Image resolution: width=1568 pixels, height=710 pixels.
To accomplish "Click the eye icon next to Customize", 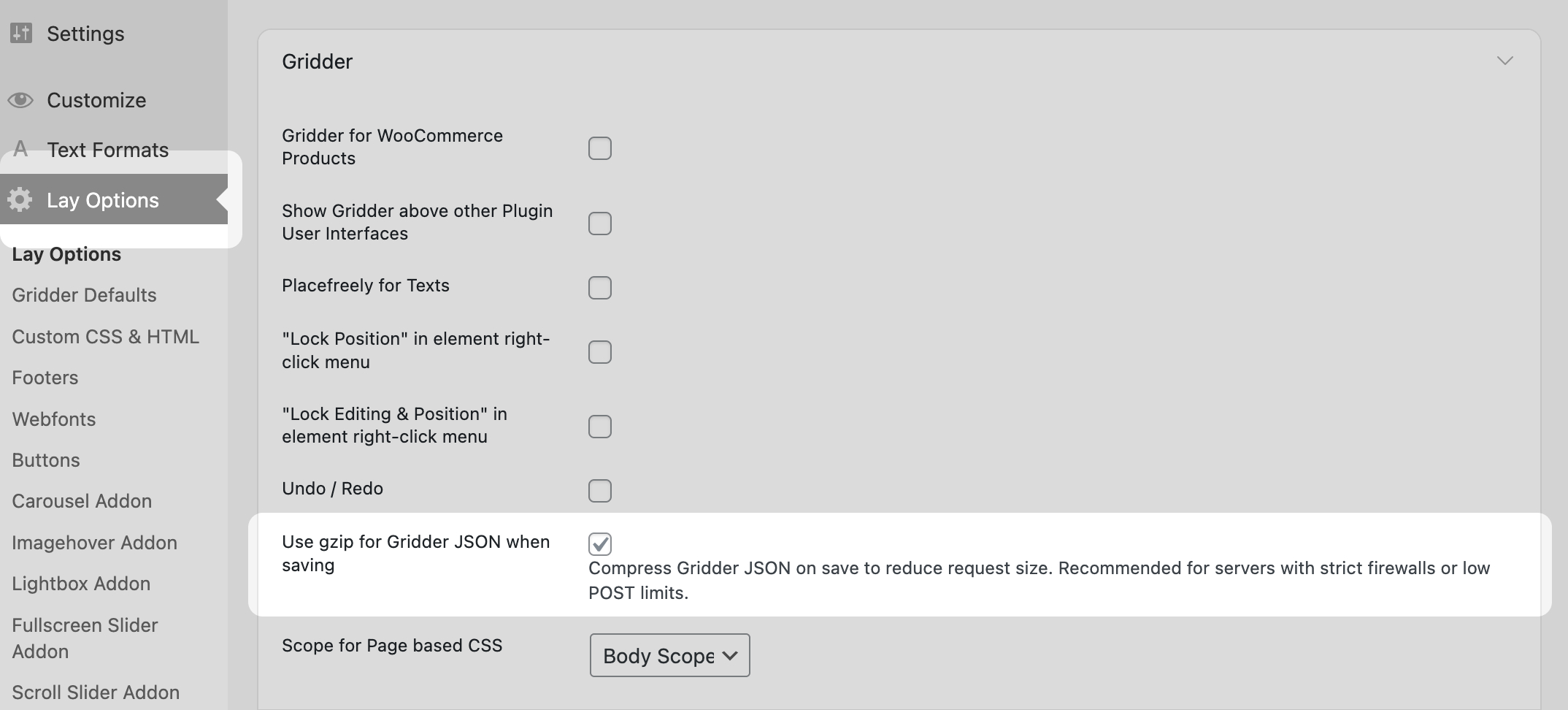I will pyautogui.click(x=20, y=100).
